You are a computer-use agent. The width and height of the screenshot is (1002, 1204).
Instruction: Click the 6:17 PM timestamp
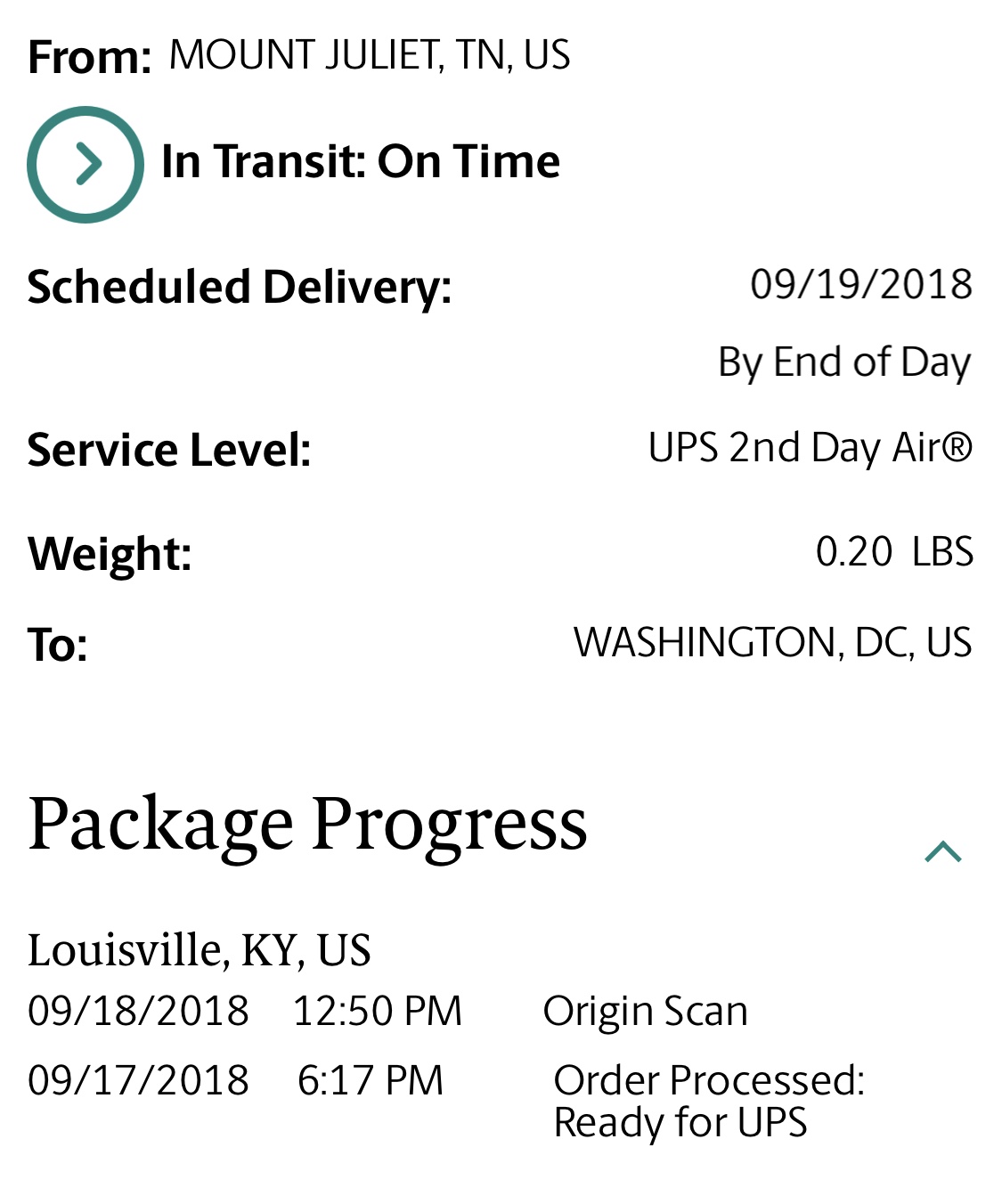click(x=370, y=1080)
